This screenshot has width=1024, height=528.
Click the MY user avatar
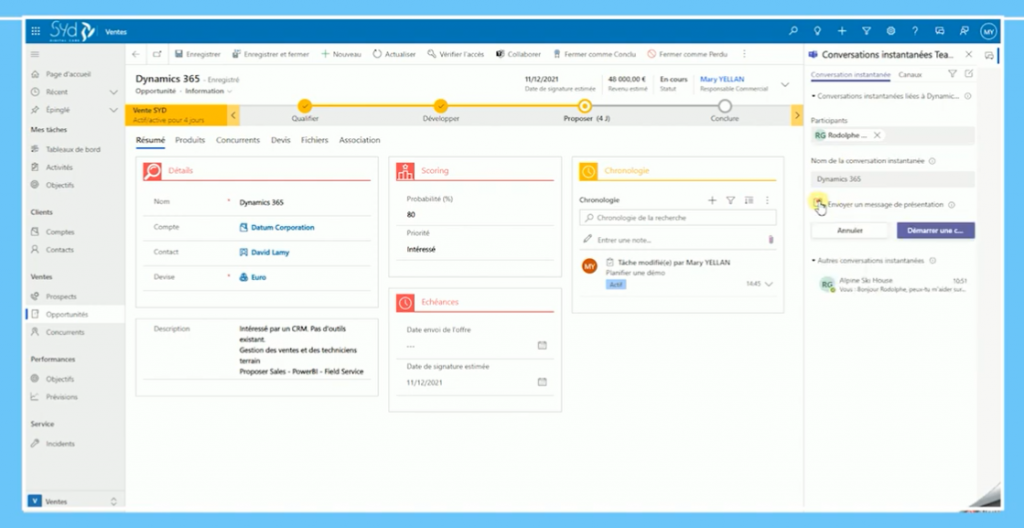tap(989, 31)
